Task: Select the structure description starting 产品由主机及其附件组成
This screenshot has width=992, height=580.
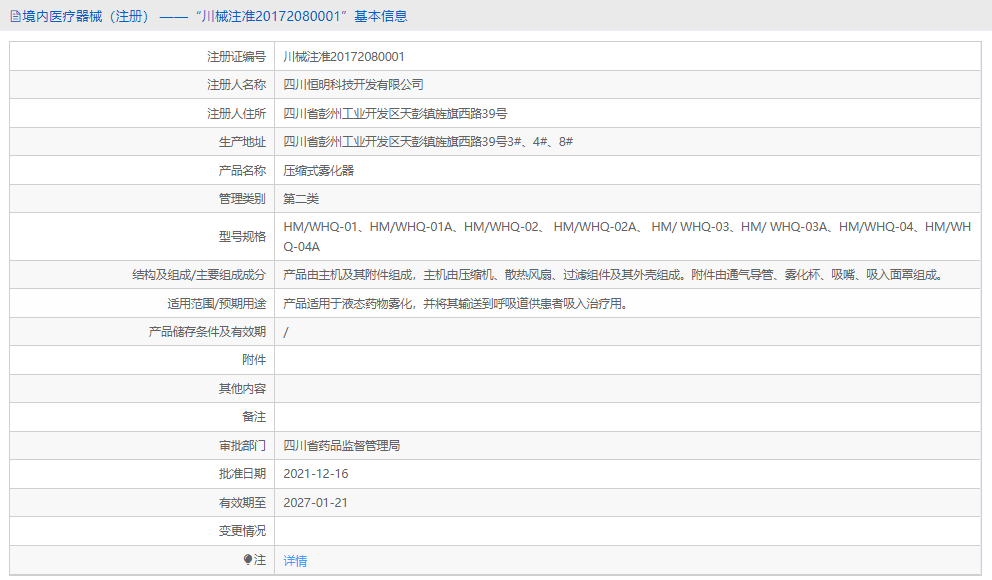Action: tap(613, 275)
